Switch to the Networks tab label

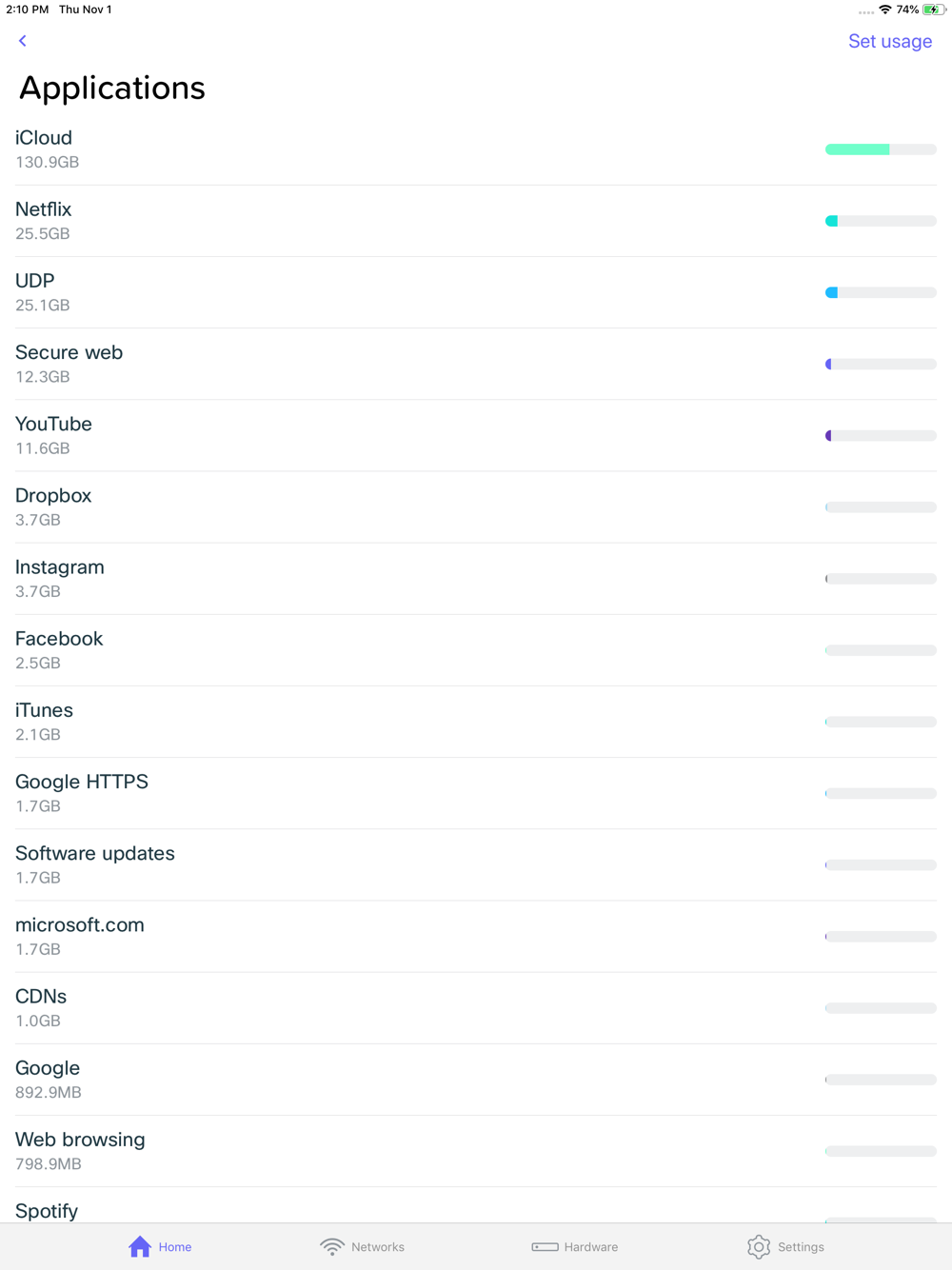[378, 1247]
